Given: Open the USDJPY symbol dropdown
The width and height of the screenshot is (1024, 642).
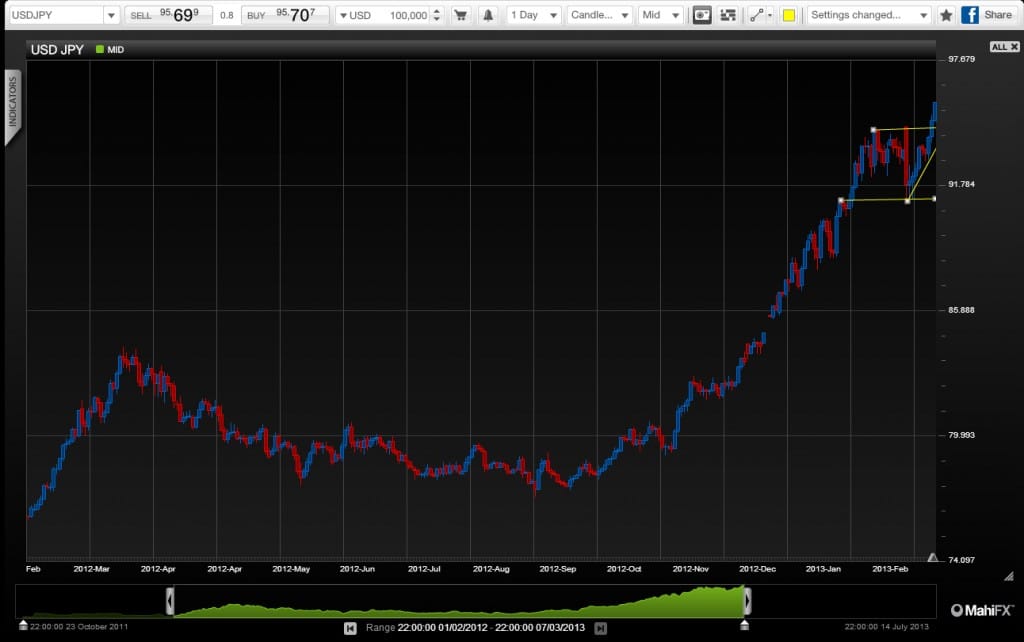Looking at the screenshot, I should coord(62,15).
